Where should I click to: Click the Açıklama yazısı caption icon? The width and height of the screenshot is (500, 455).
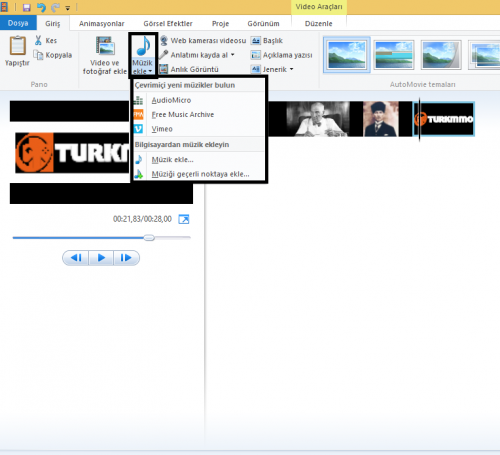point(256,55)
